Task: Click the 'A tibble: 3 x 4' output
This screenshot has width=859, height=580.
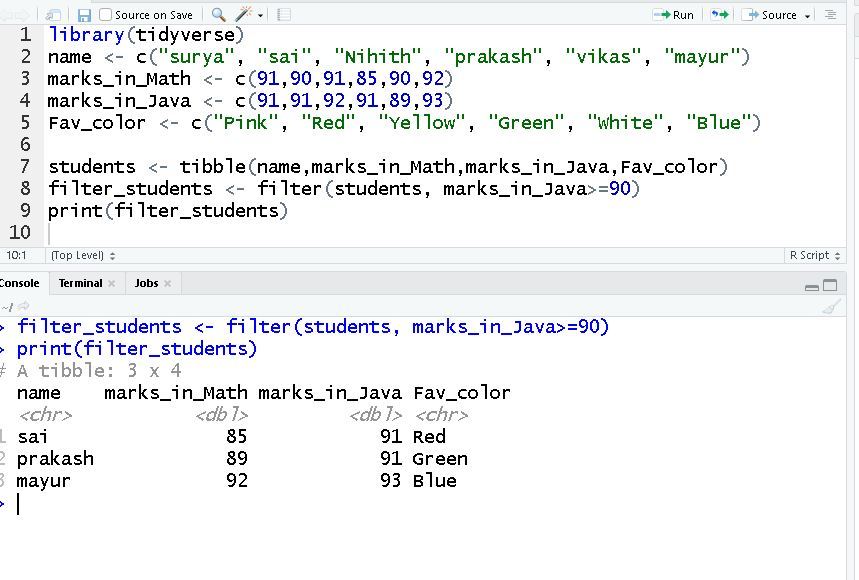Action: (99, 371)
